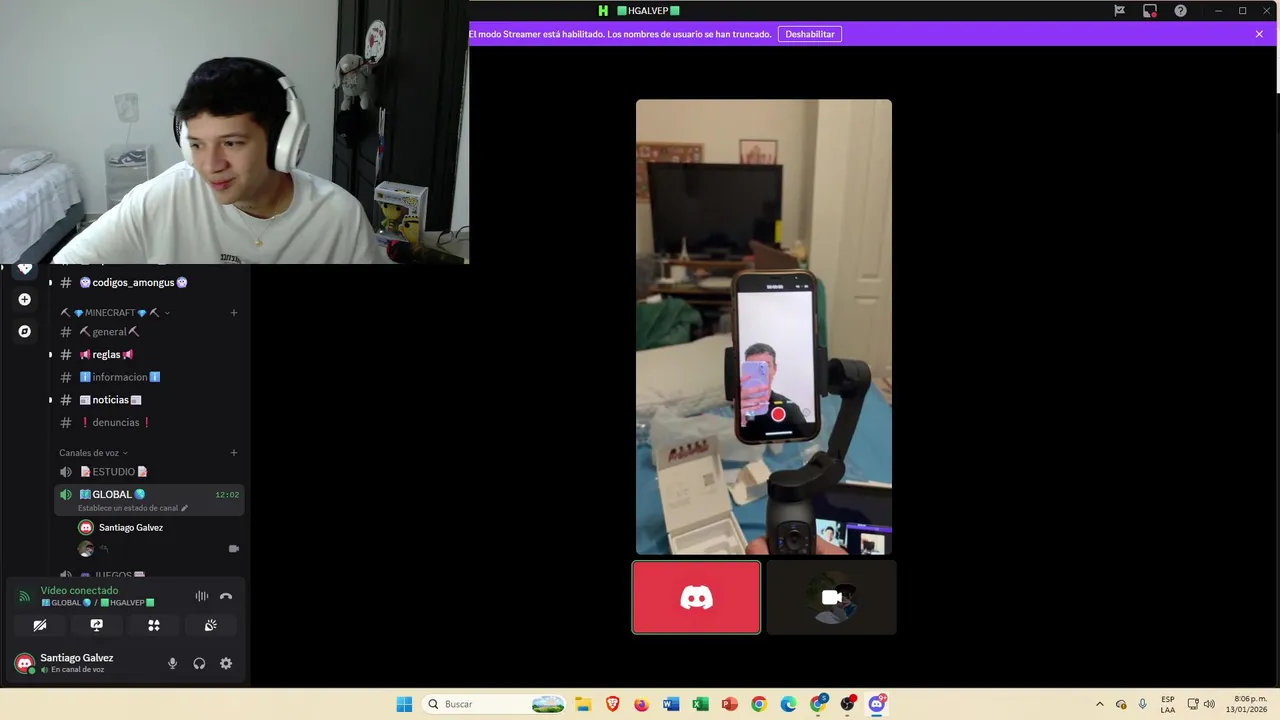Open Firefox from the taskbar
1280x720 pixels.
tap(641, 704)
